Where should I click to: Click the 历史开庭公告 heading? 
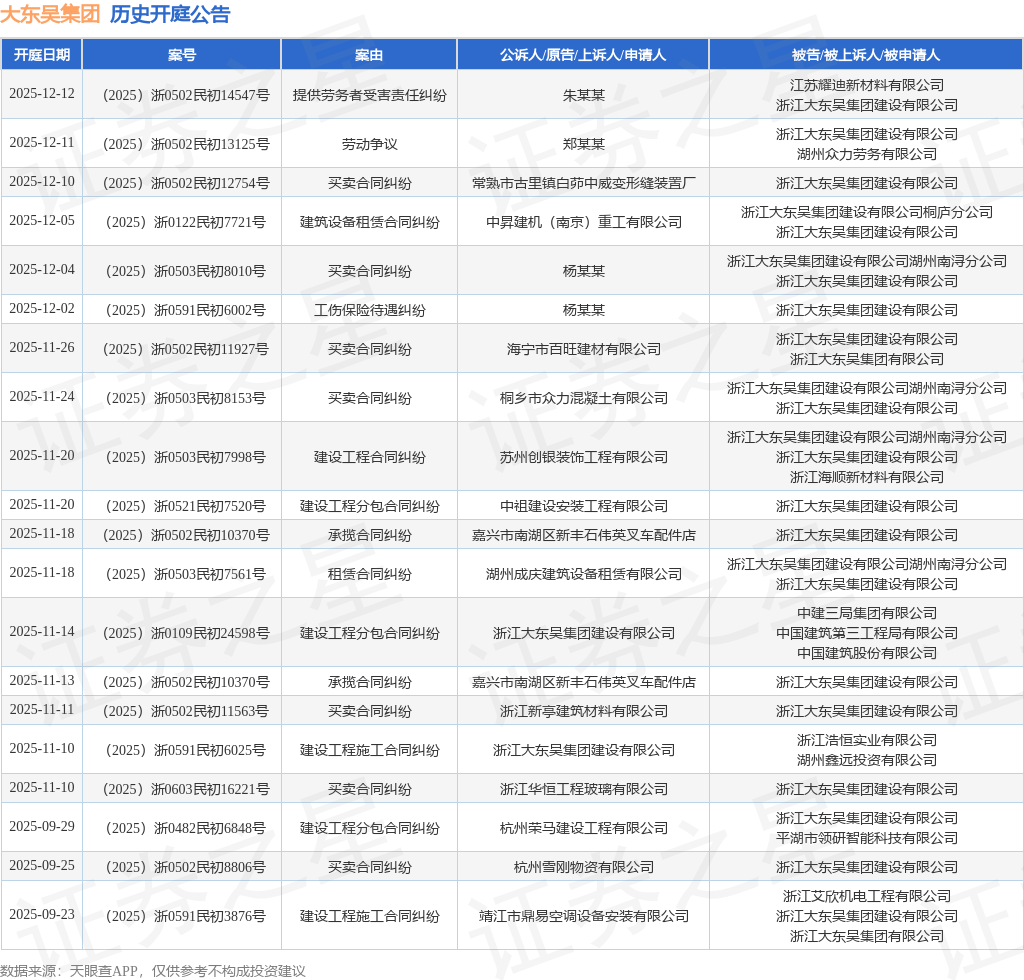170,14
